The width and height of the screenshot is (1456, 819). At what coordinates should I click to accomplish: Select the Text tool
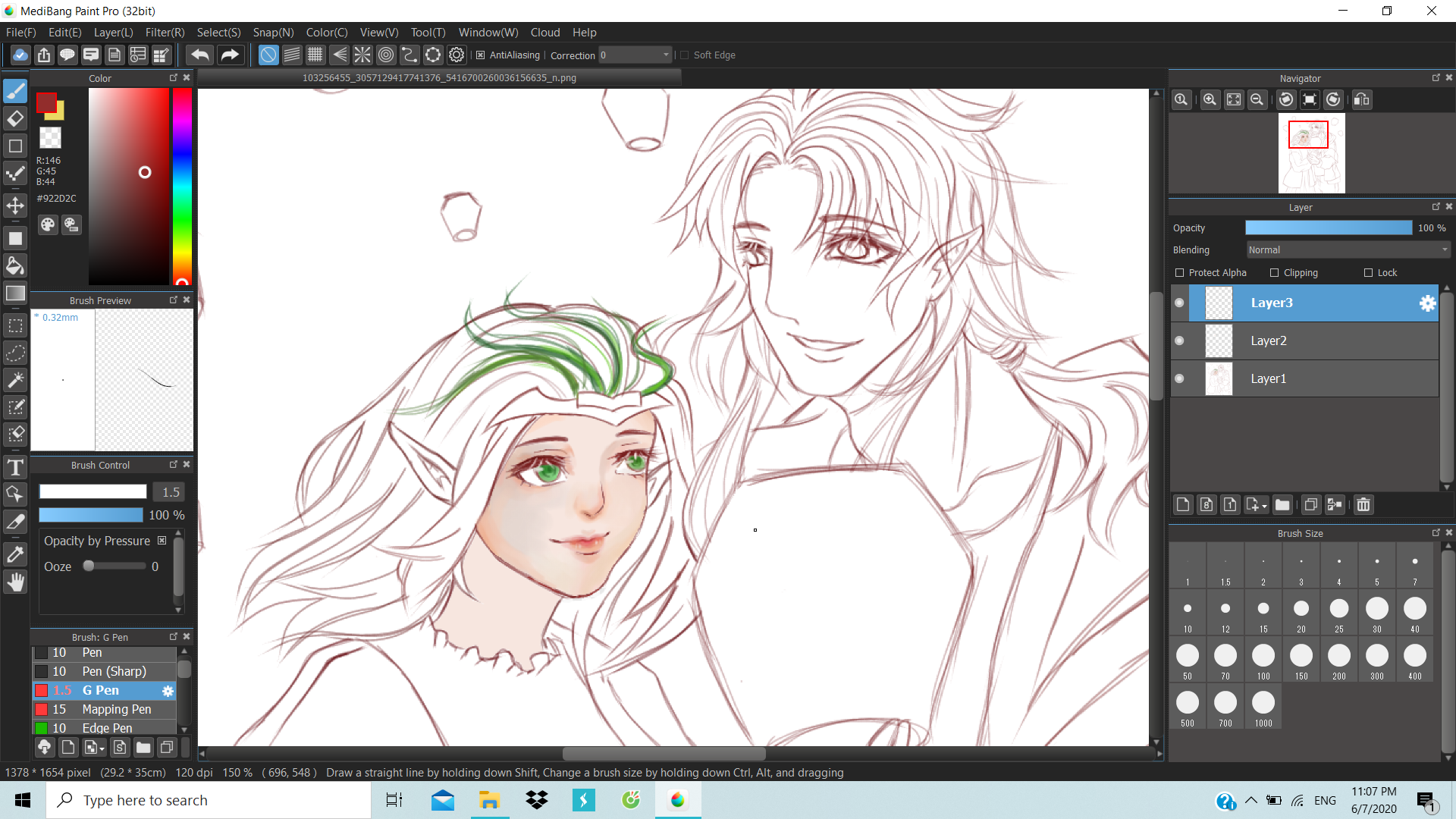(15, 467)
